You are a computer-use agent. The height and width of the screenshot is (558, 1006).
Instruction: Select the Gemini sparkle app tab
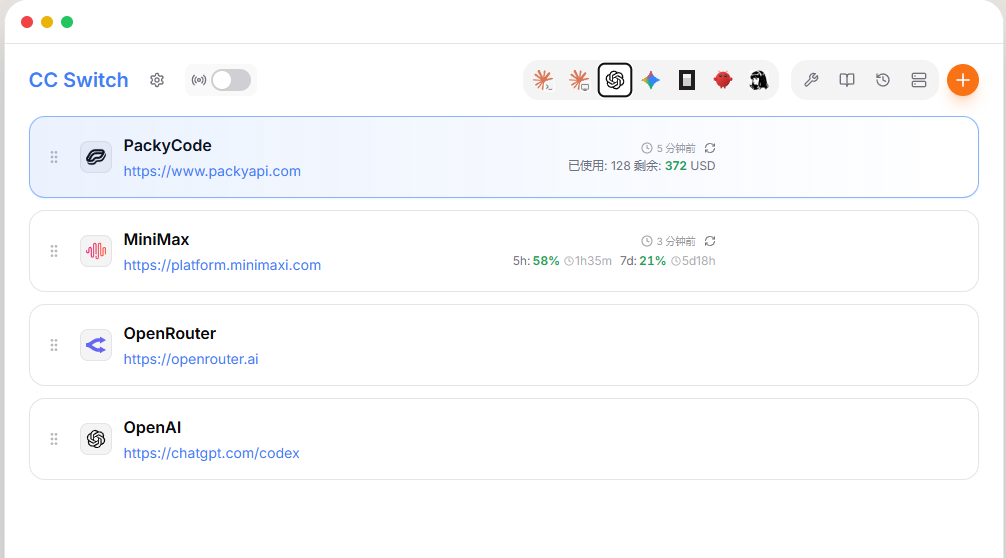click(x=651, y=80)
